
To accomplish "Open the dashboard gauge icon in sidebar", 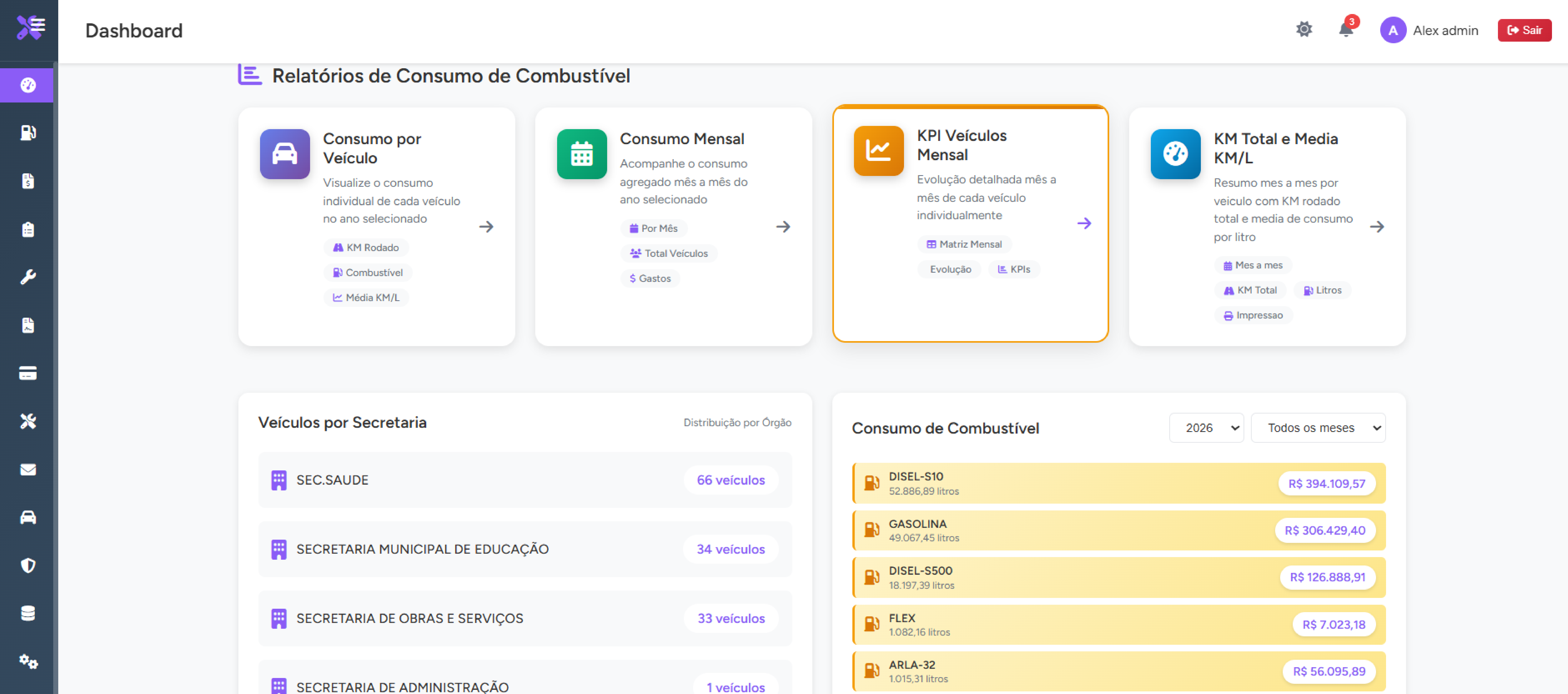I will [x=28, y=85].
